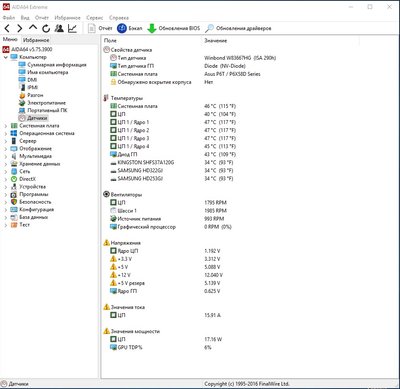Expand the Системная плата tree node
This screenshot has height=389, width=400.
pos(5,126)
